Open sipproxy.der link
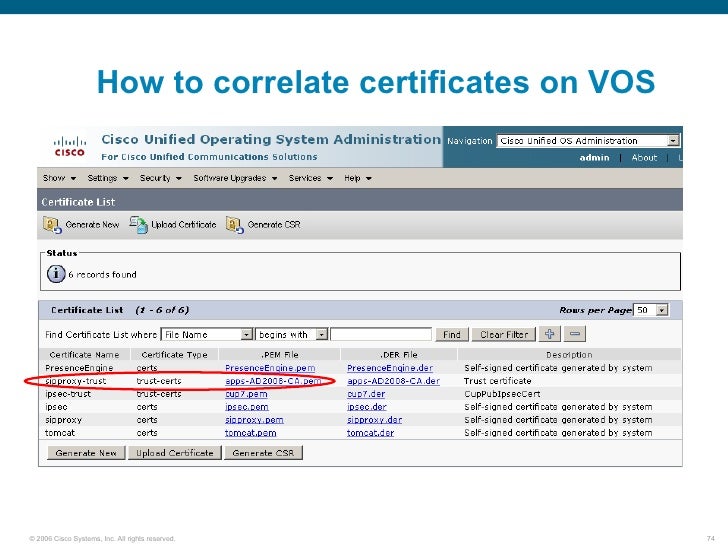The height and width of the screenshot is (546, 728). point(374,420)
